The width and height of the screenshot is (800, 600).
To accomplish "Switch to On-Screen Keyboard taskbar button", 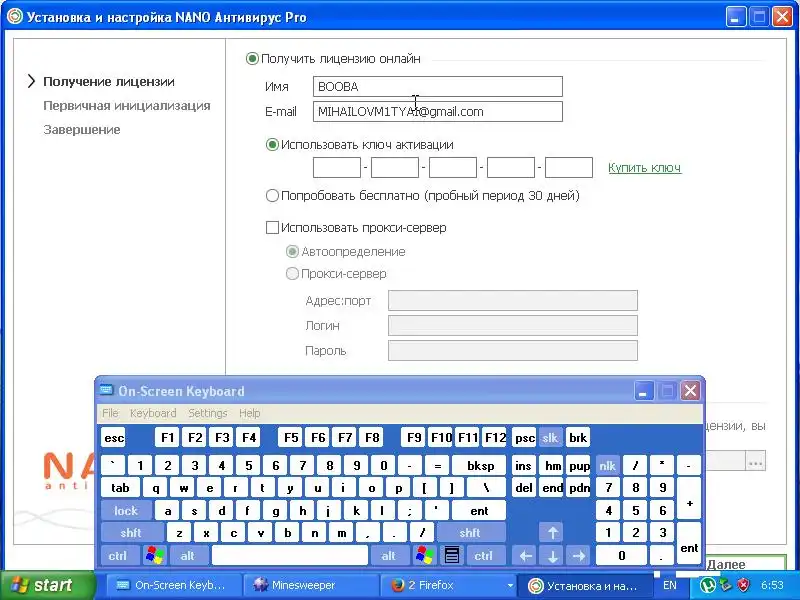I will [x=173, y=585].
